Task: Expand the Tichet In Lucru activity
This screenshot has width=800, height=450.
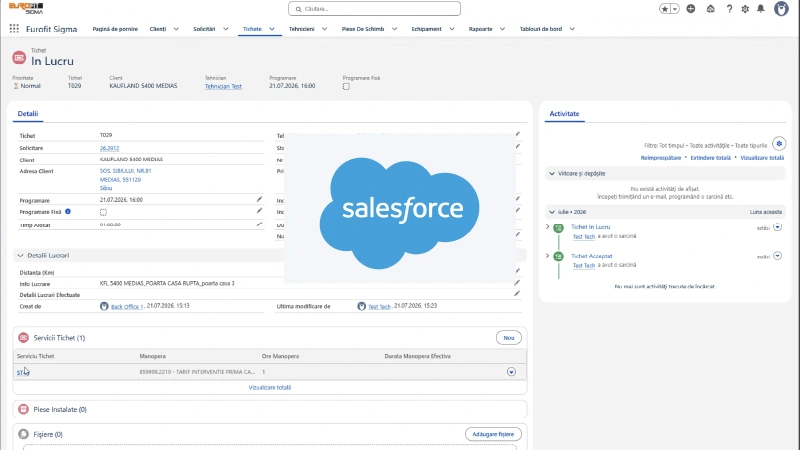Action: 547,227
